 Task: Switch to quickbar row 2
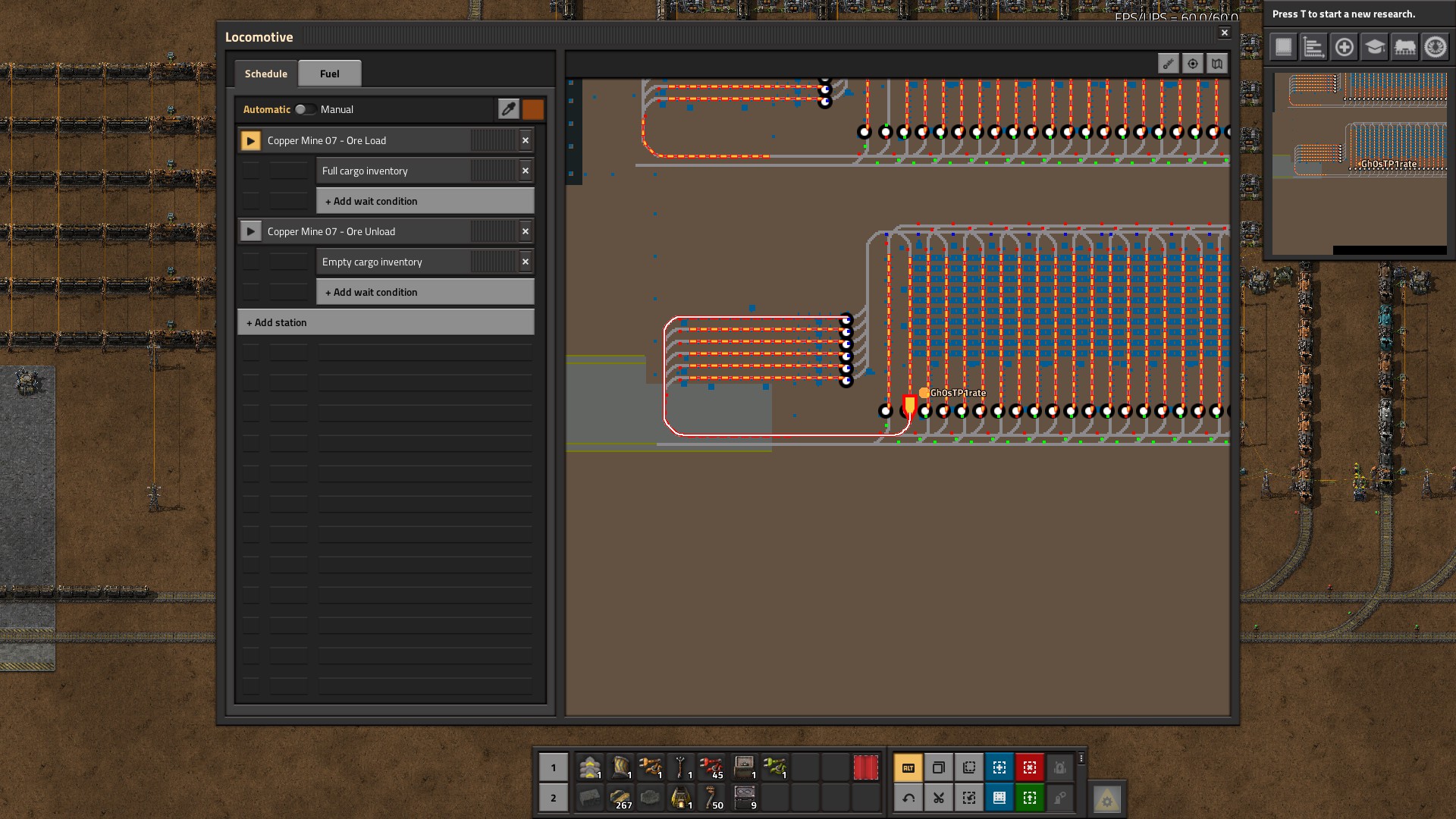554,798
